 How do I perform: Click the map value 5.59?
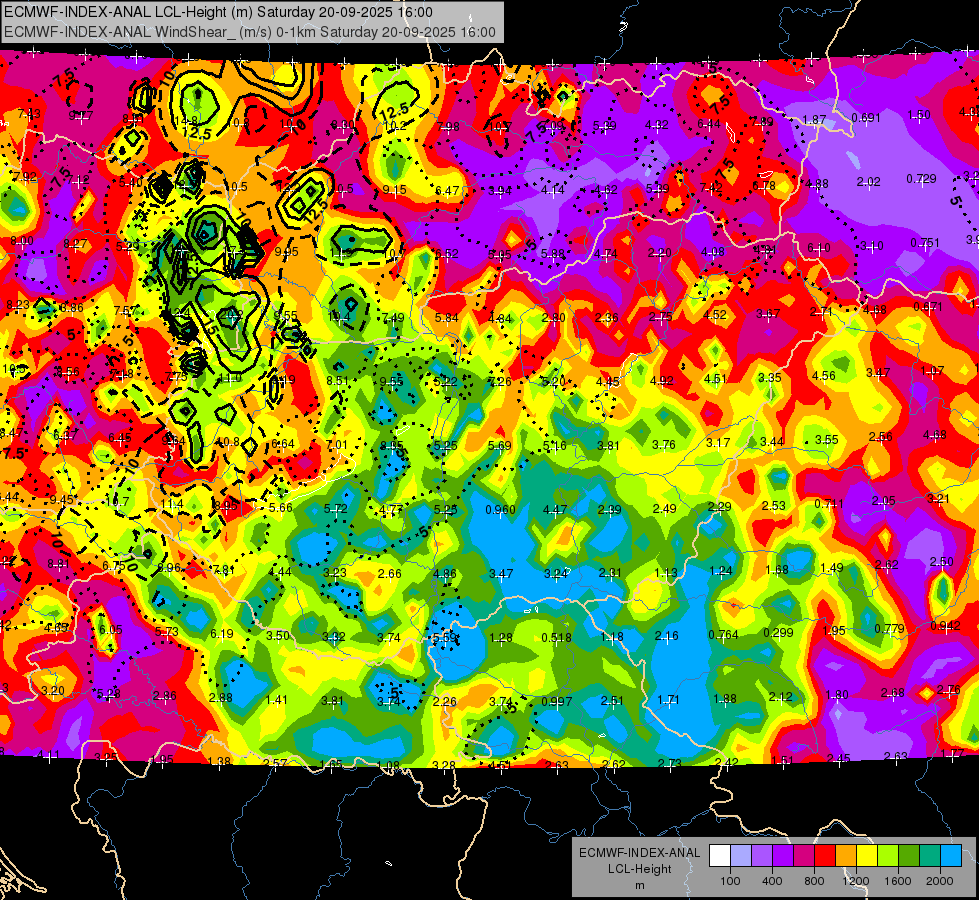pyautogui.click(x=445, y=638)
